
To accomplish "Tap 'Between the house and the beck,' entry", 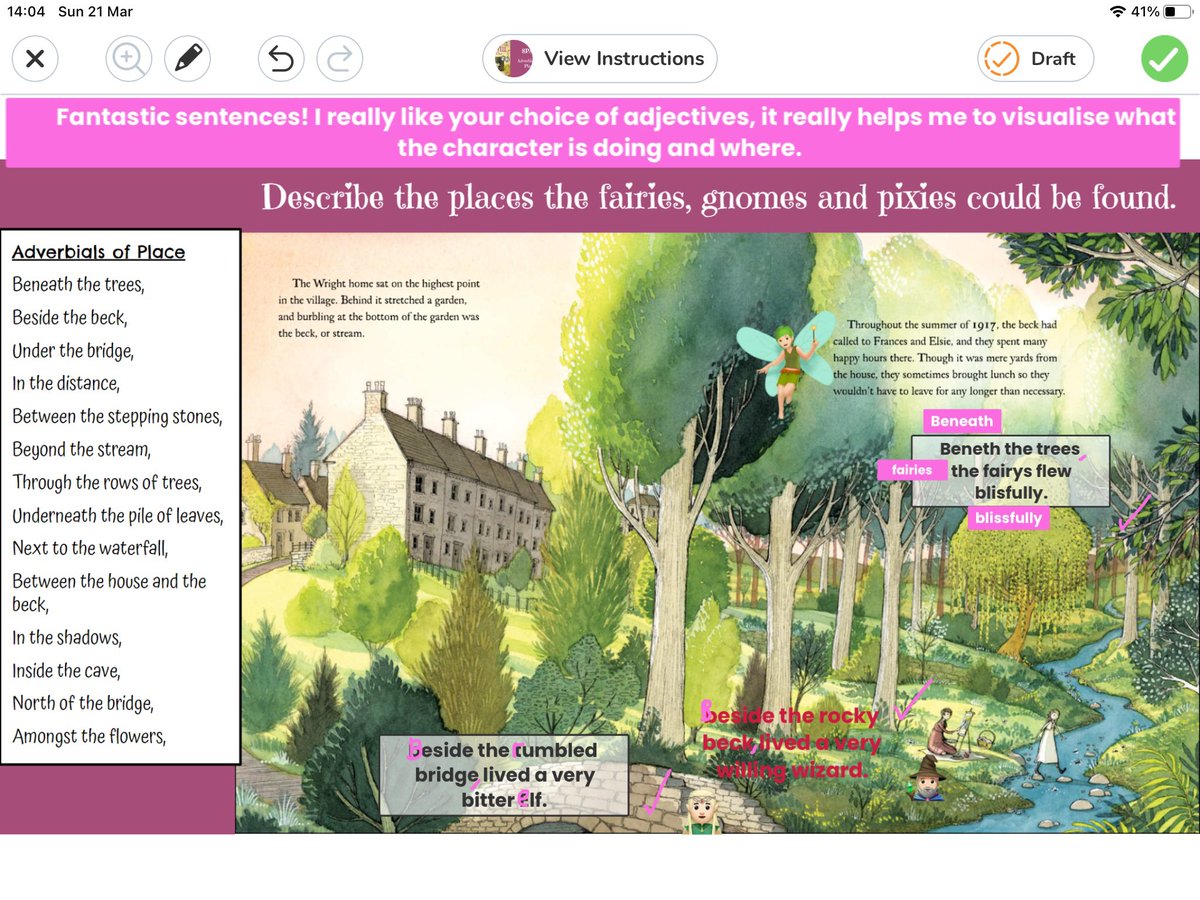I will click(x=109, y=592).
